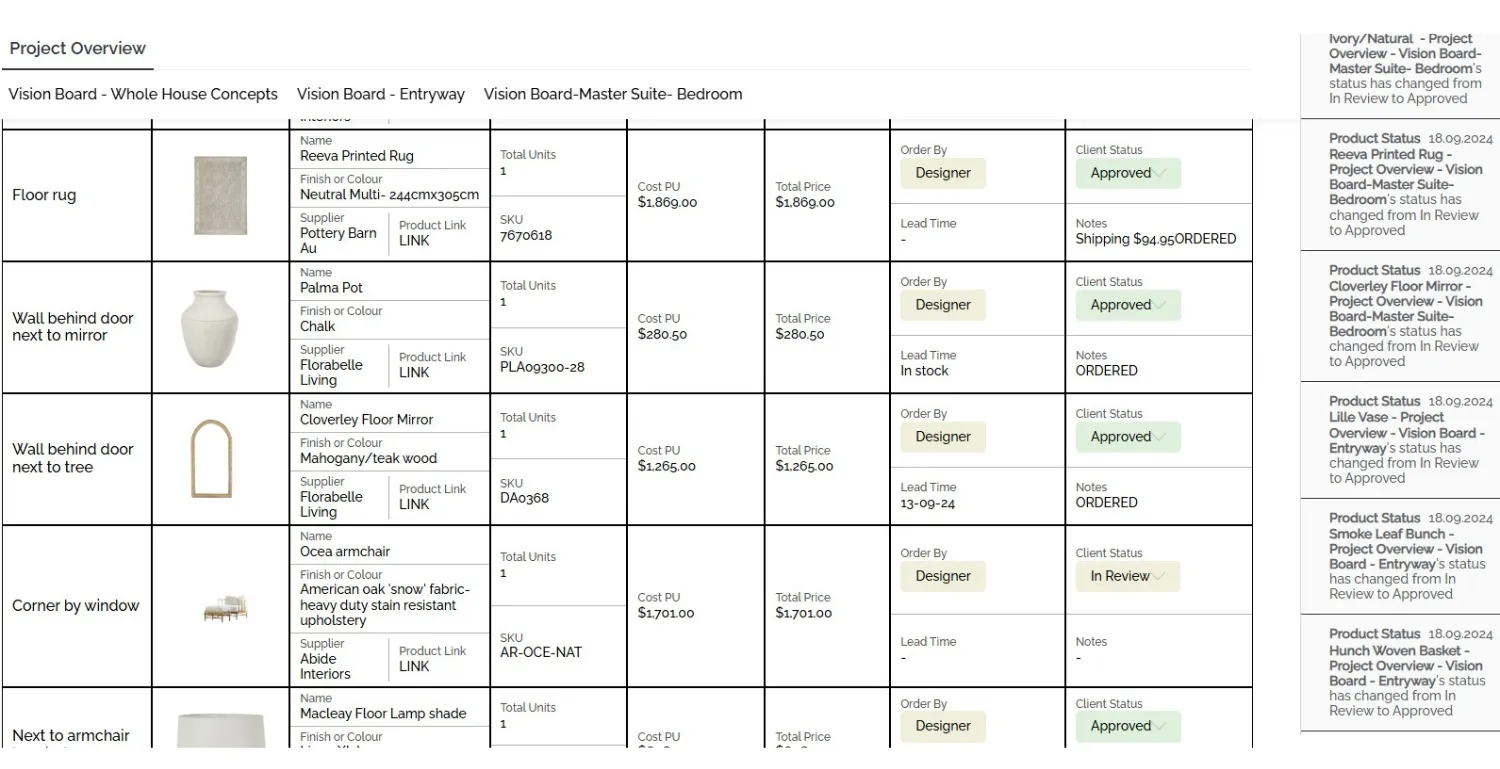This screenshot has width=1500, height=769.
Task: Select the Vision Board-Master Suite- Bedroom tab
Action: point(612,94)
